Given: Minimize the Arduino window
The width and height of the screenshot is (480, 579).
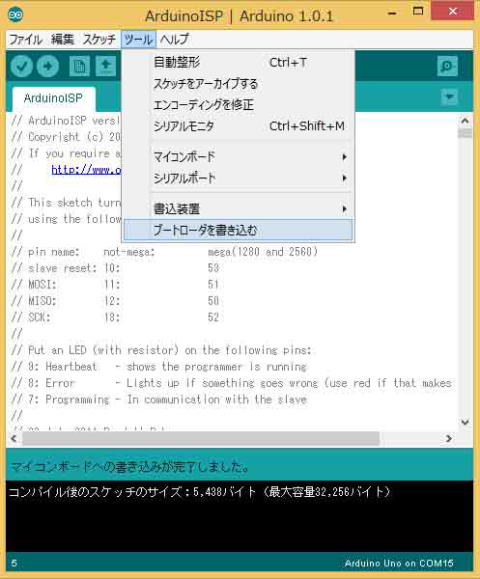Looking at the screenshot, I should pos(392,13).
